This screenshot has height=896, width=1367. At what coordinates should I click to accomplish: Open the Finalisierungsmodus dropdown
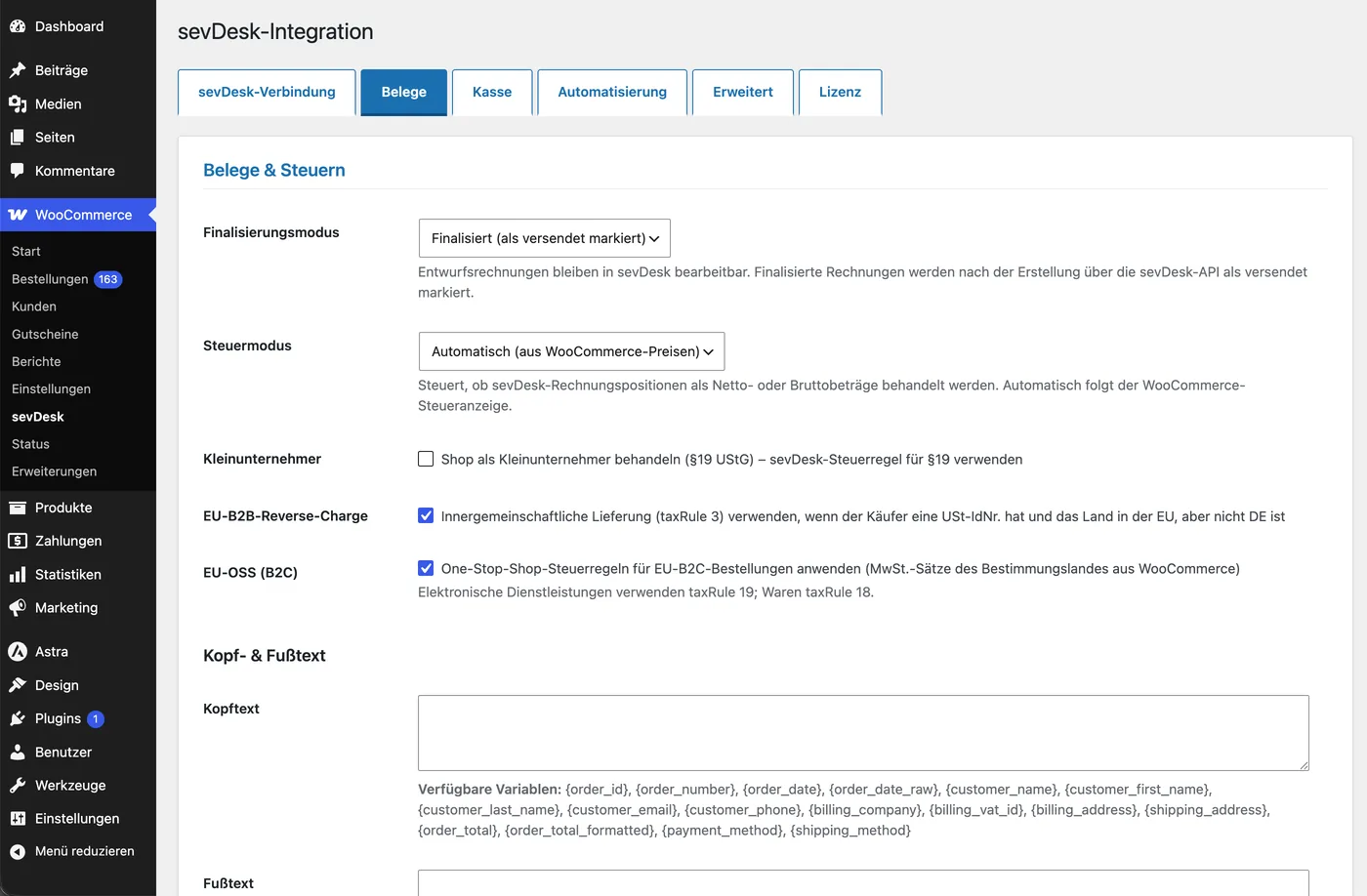click(544, 238)
